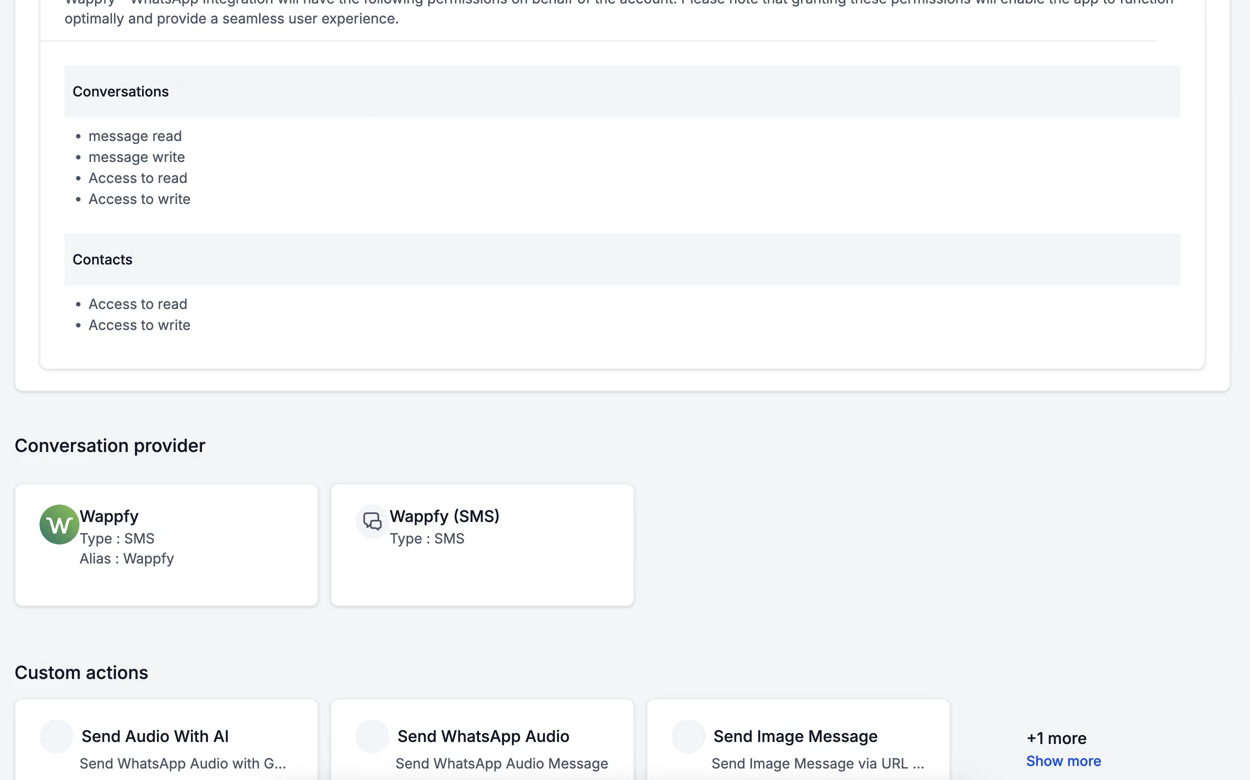Click the 'message write' permission item
Viewport: 1250px width, 780px height.
[x=136, y=157]
